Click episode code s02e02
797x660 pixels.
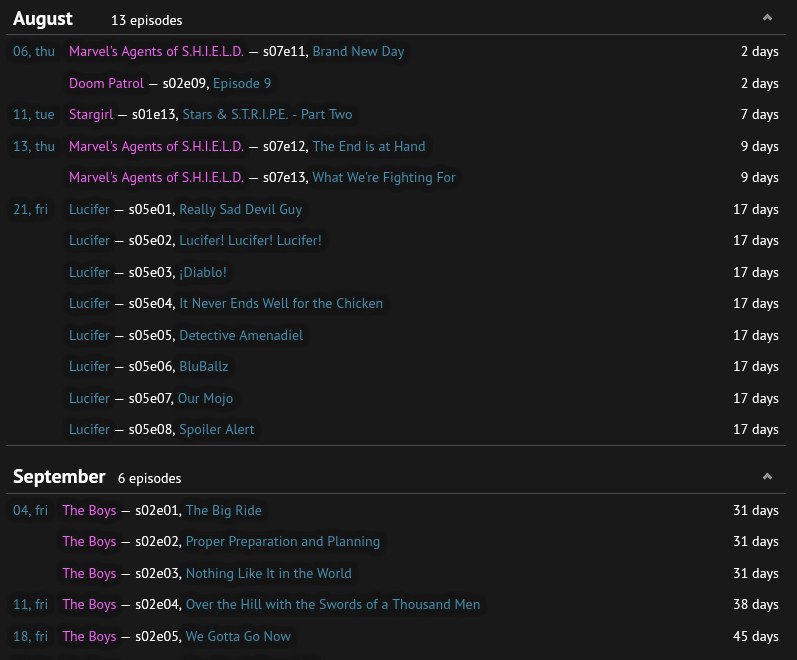pos(159,542)
